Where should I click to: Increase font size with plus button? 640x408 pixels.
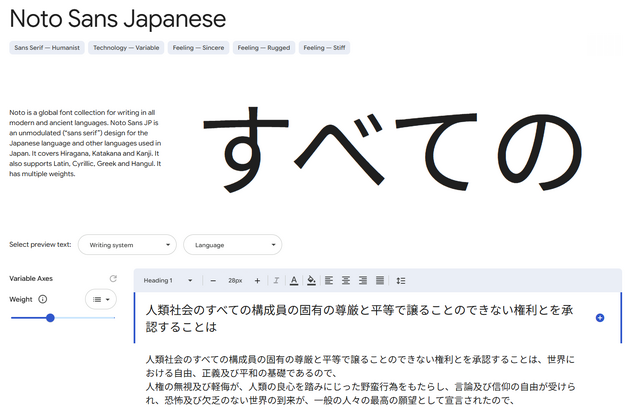(257, 281)
